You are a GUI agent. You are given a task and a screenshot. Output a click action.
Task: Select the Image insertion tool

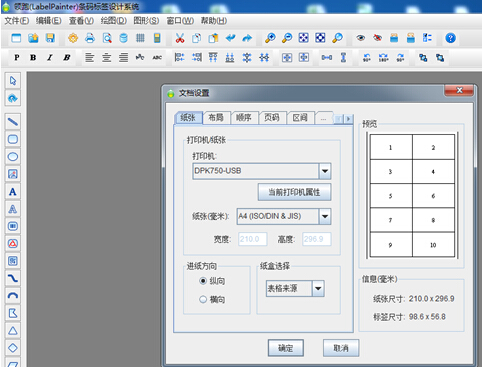point(13,174)
